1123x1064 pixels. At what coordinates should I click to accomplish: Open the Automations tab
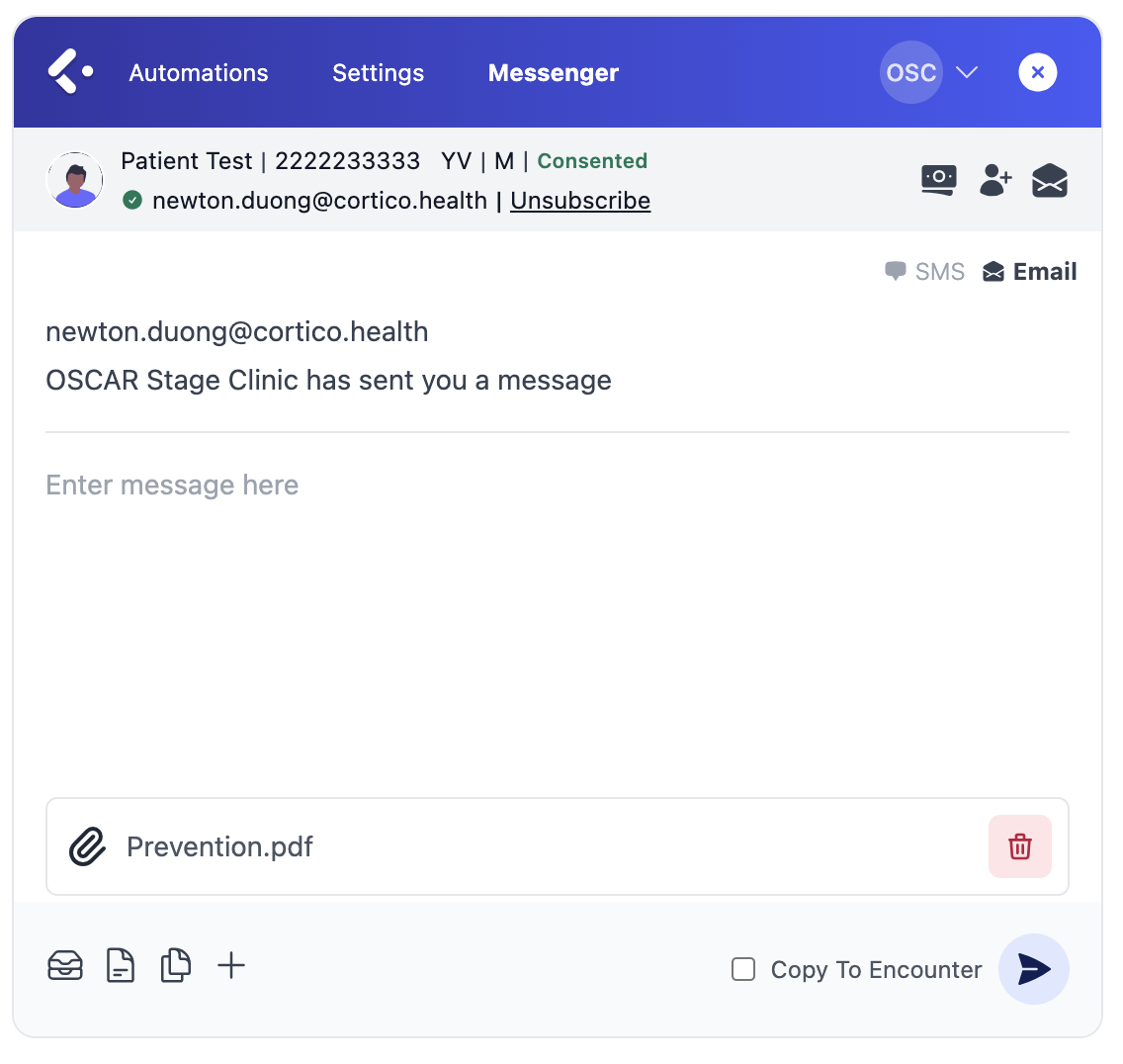(x=199, y=72)
